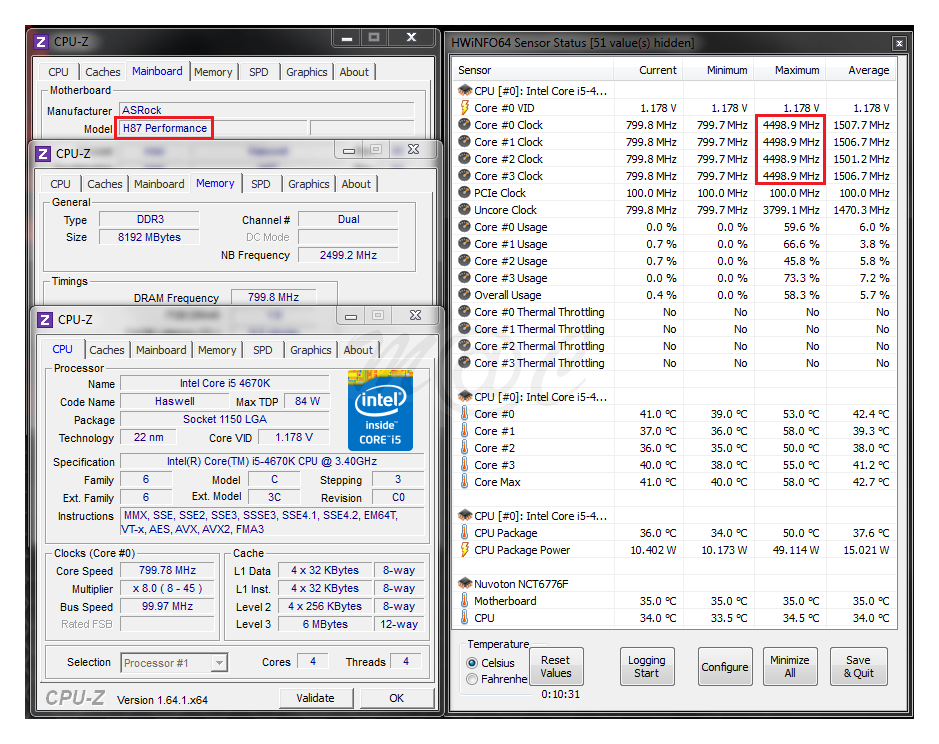Open the Configure sensor settings button
The width and height of the screenshot is (939, 744).
724,667
